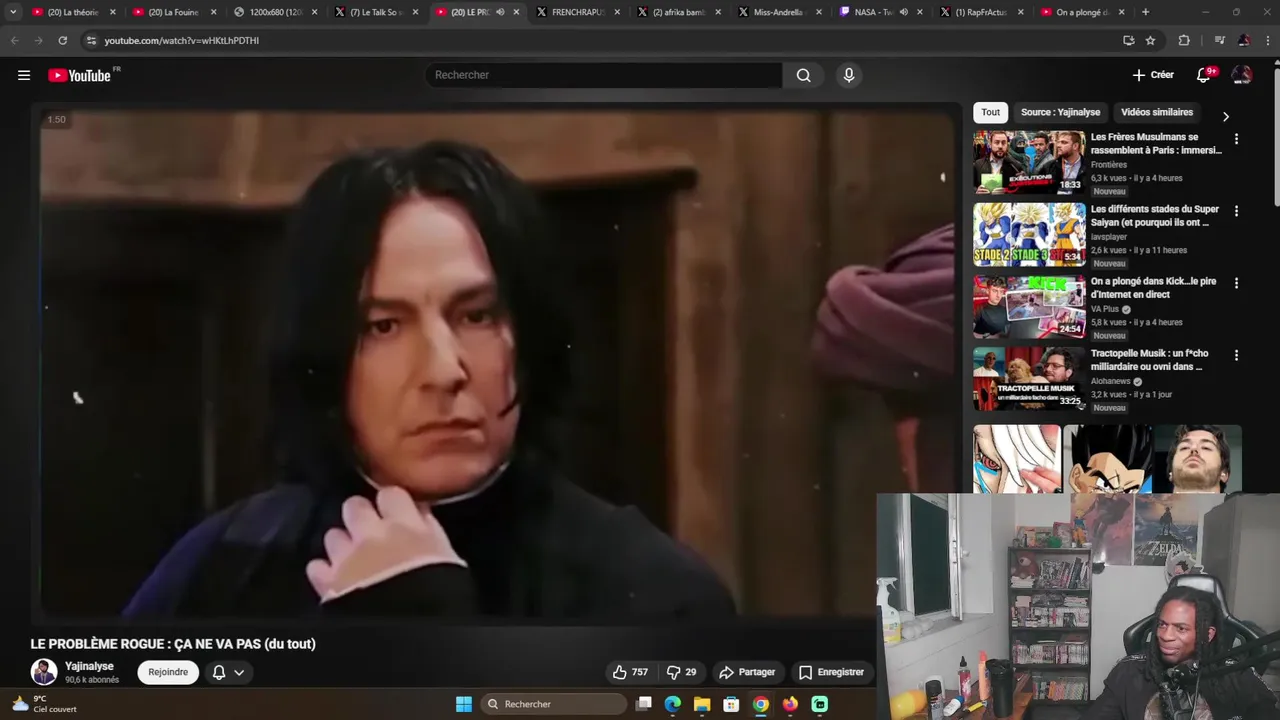
Task: Open Firefox from the taskbar
Action: point(790,704)
